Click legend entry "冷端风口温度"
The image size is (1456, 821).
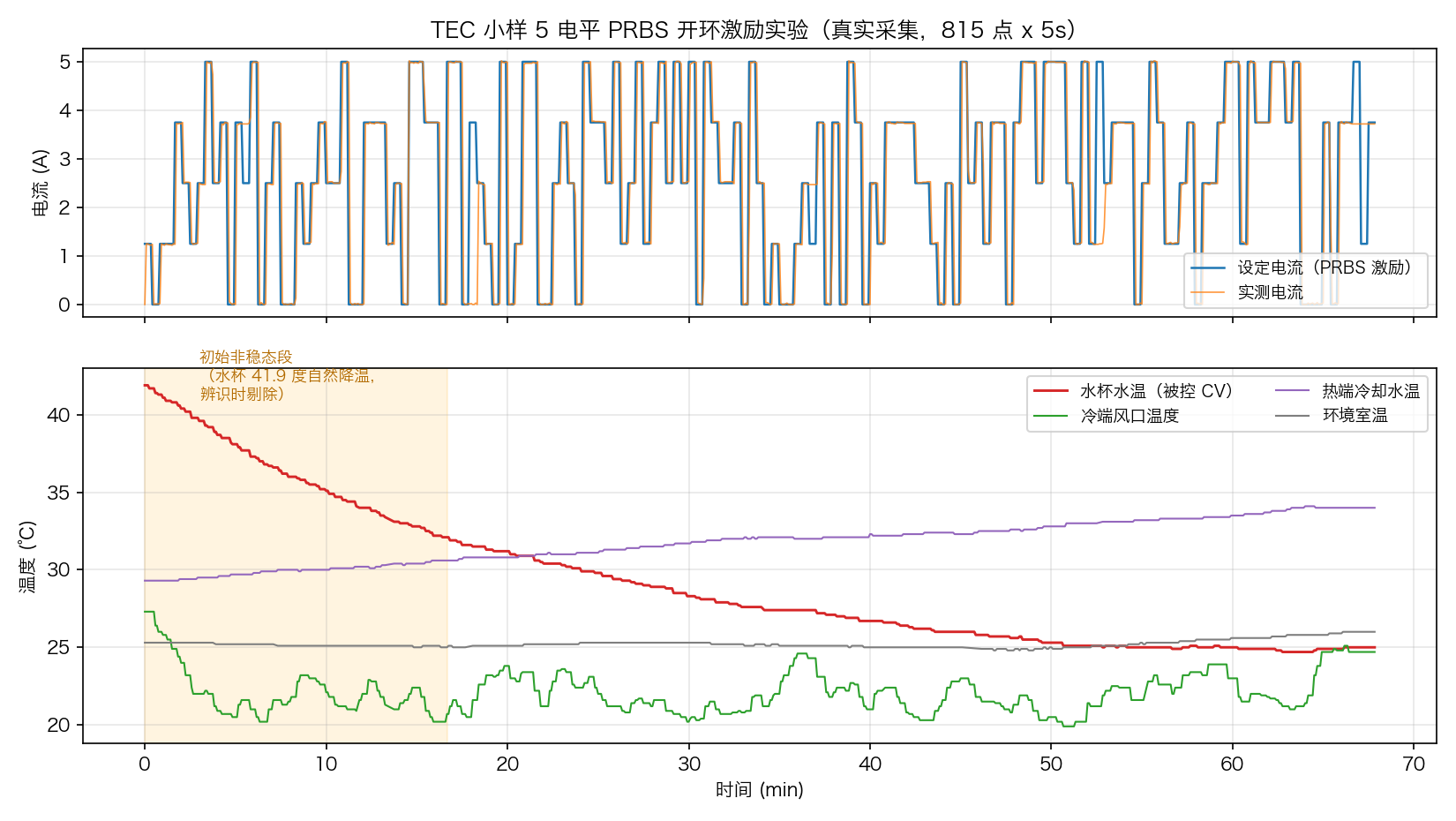coord(1130,416)
